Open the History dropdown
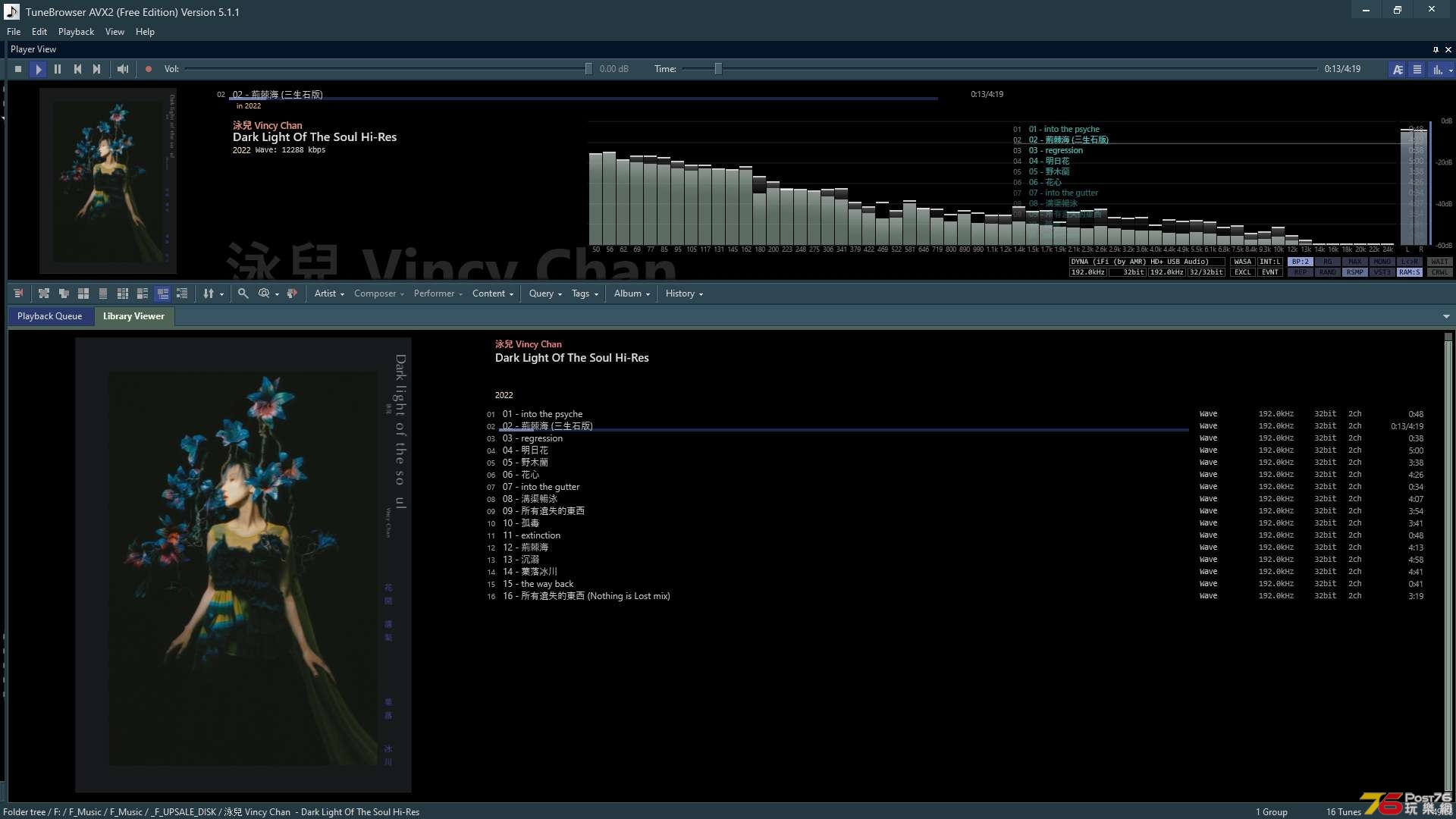Screen dimensions: 1456x819 pos(684,293)
